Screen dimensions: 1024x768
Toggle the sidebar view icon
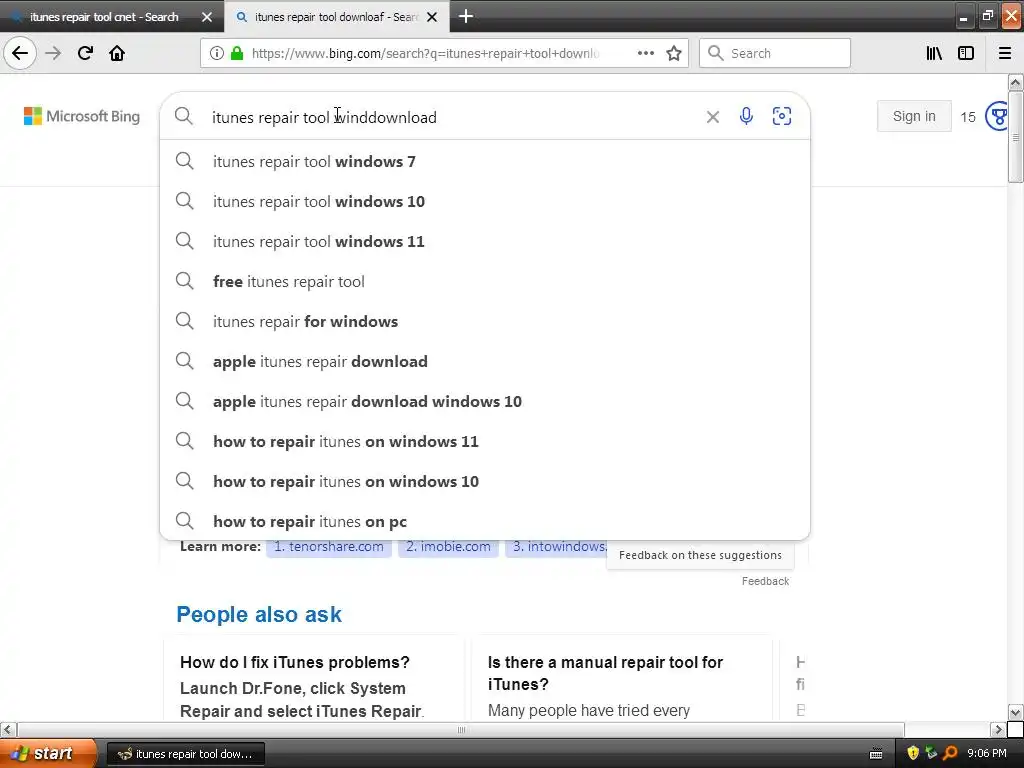click(x=966, y=53)
